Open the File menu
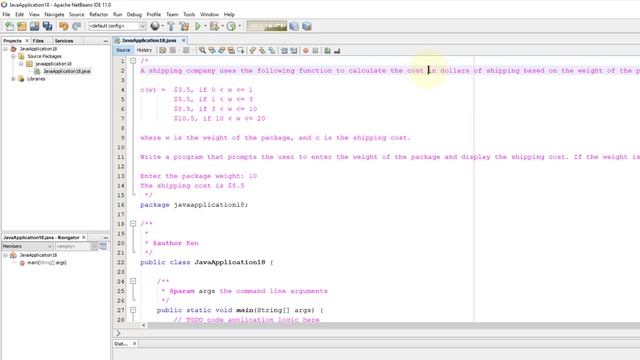This screenshot has height=360, width=640. [x=6, y=14]
